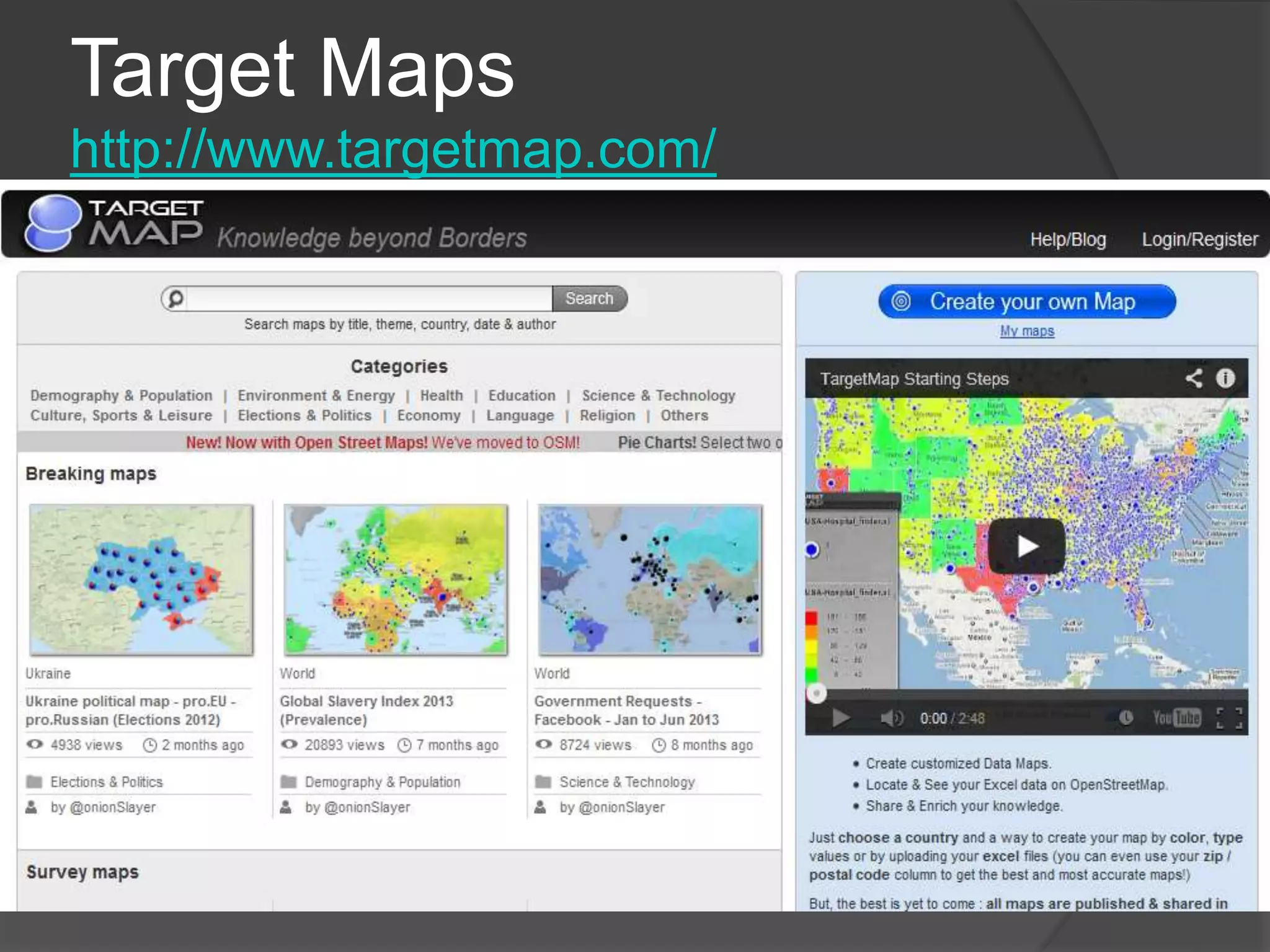Click clock icon beside 8 months ago
Screen dimensions: 1270x952
[659, 745]
